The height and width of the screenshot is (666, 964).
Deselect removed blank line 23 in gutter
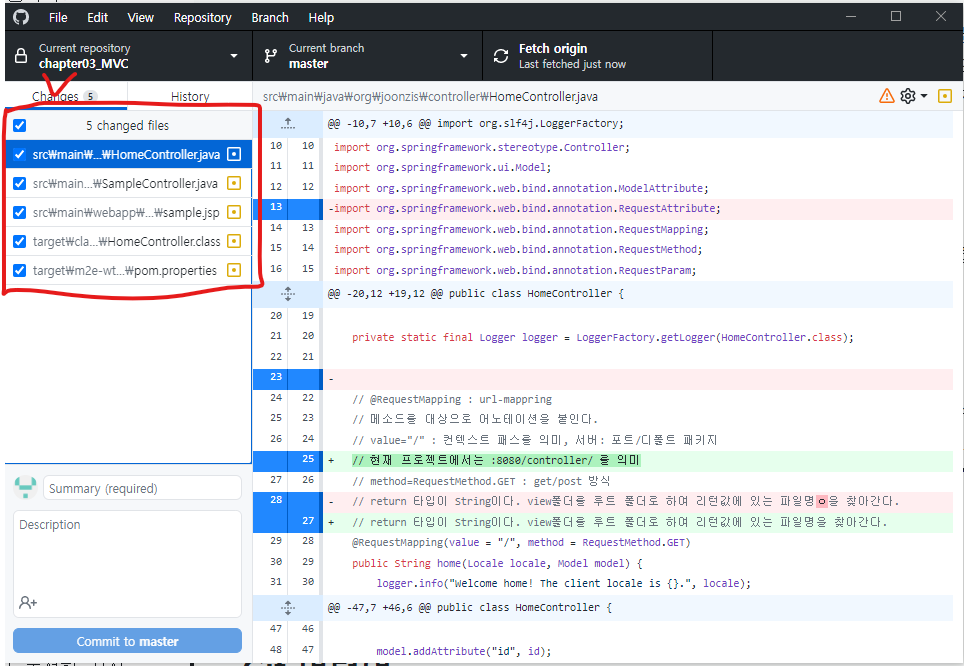coord(288,379)
